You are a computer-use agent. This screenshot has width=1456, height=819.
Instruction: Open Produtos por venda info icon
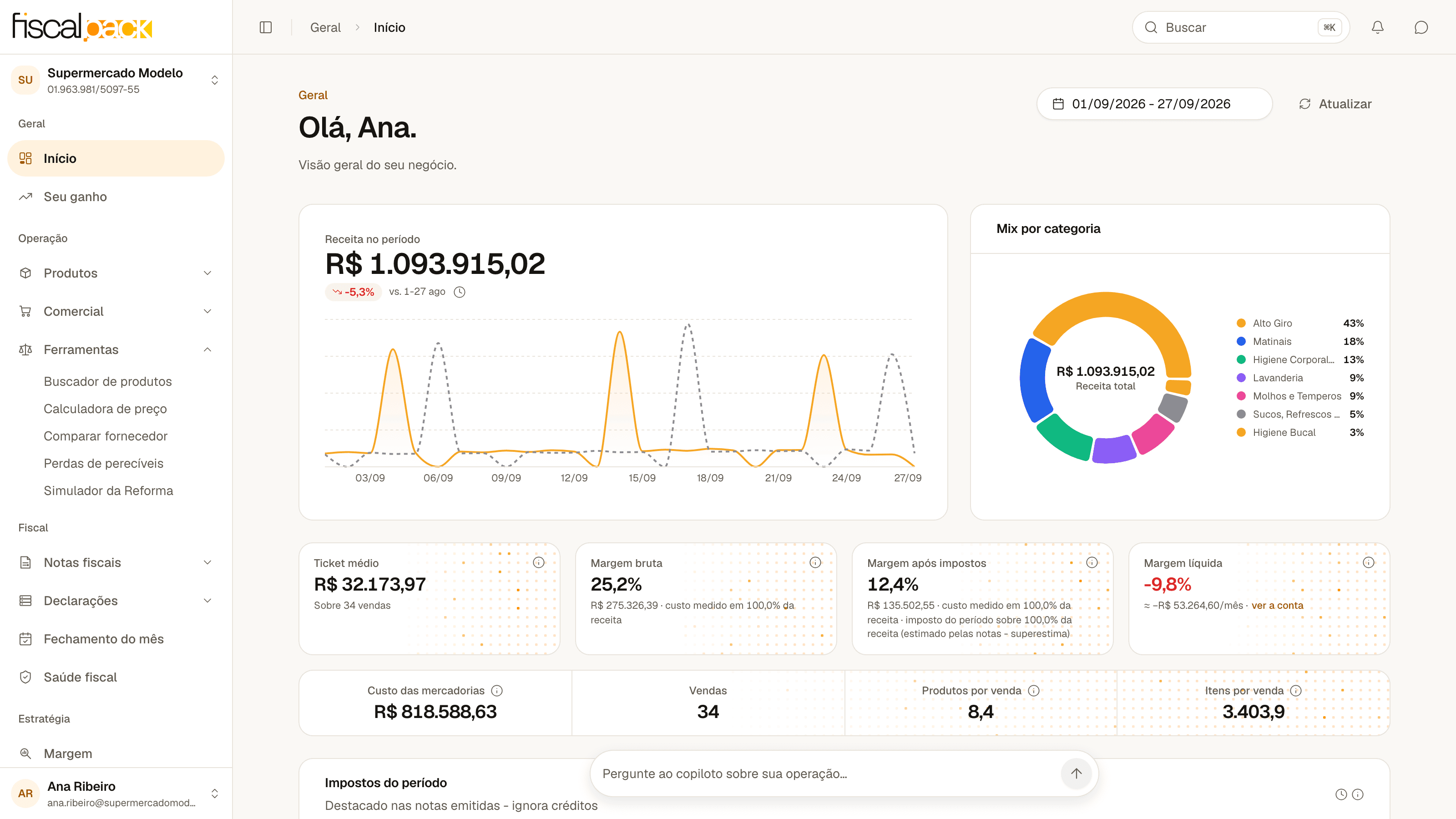(1034, 691)
